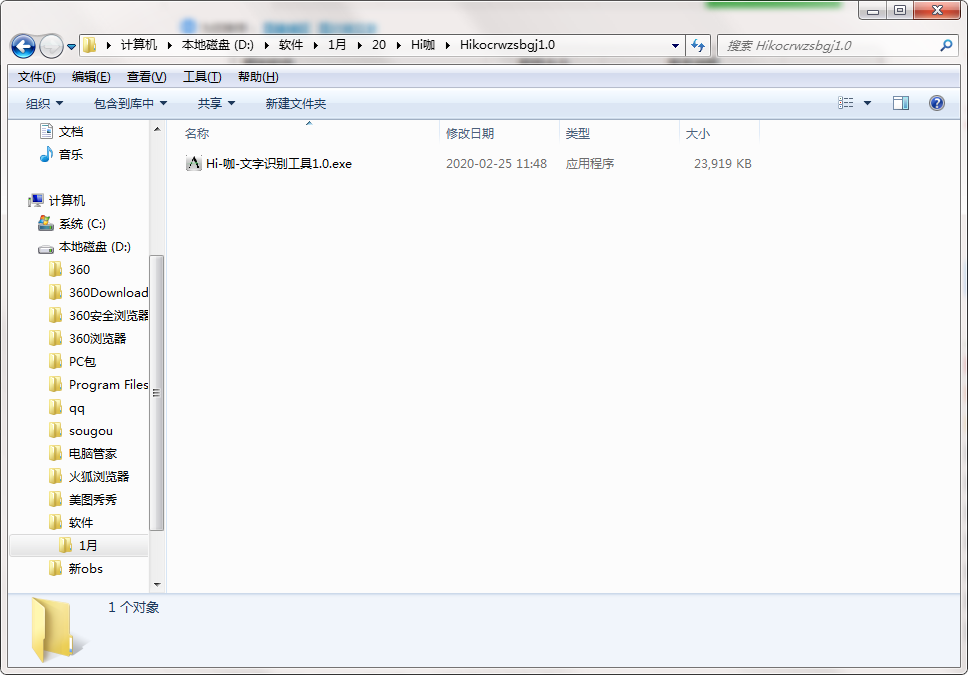Open the 编辑(E) menu
The height and width of the screenshot is (675, 968).
(91, 77)
